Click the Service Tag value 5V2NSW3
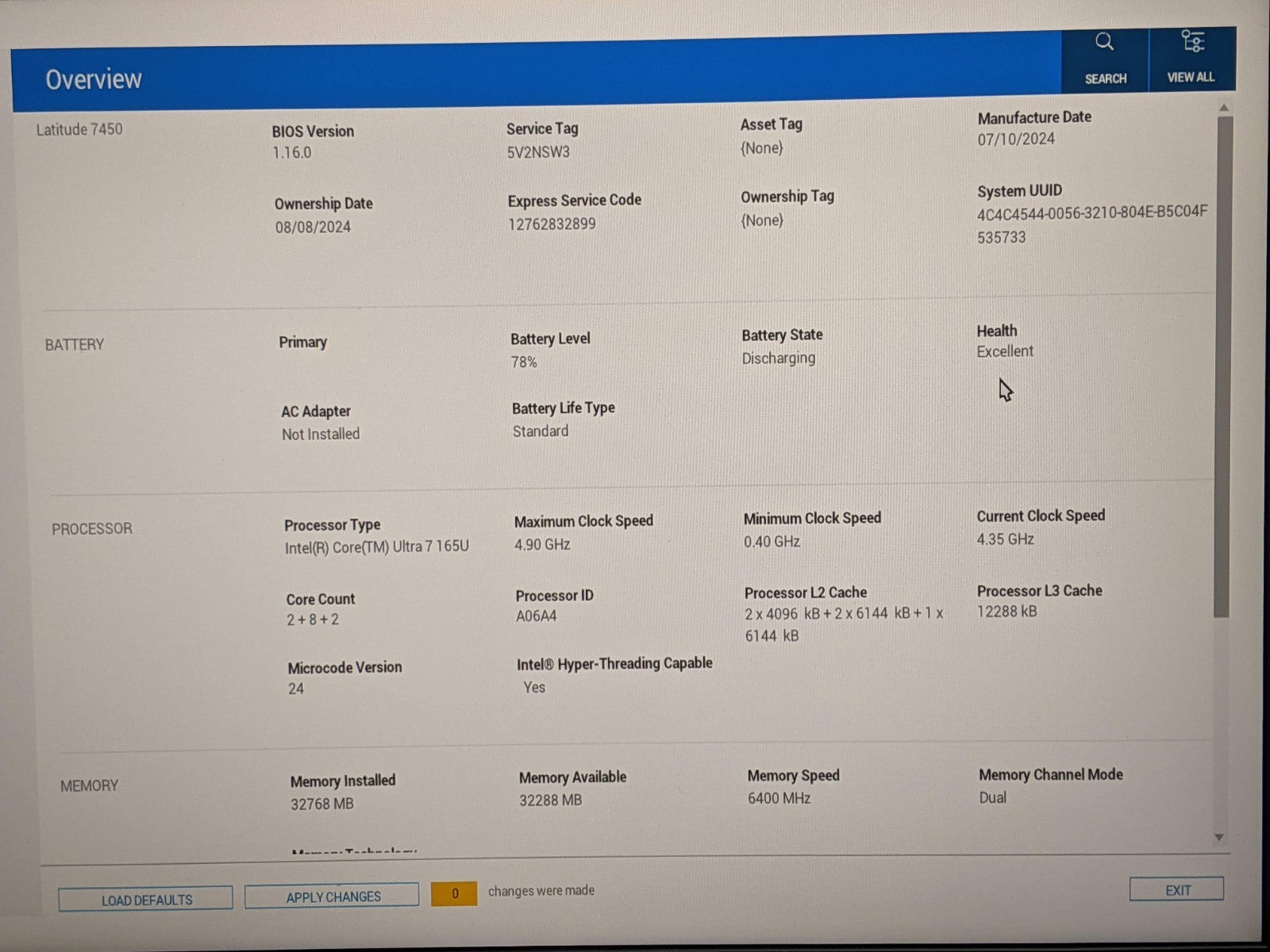 coord(538,152)
